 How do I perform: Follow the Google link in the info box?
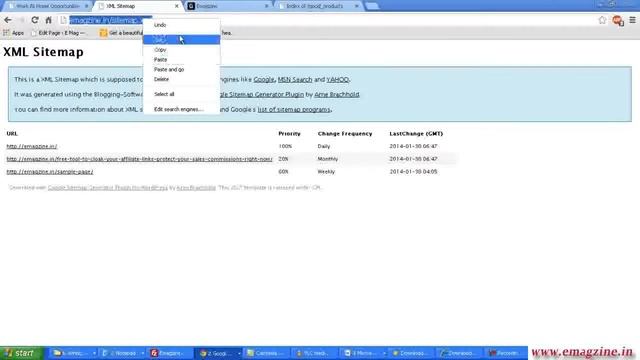264,80
